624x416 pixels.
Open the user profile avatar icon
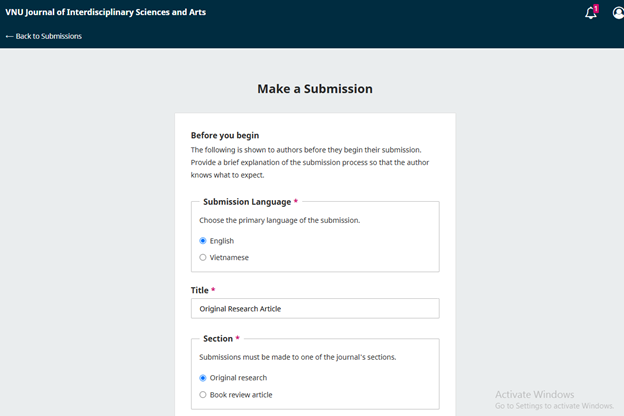pyautogui.click(x=618, y=13)
